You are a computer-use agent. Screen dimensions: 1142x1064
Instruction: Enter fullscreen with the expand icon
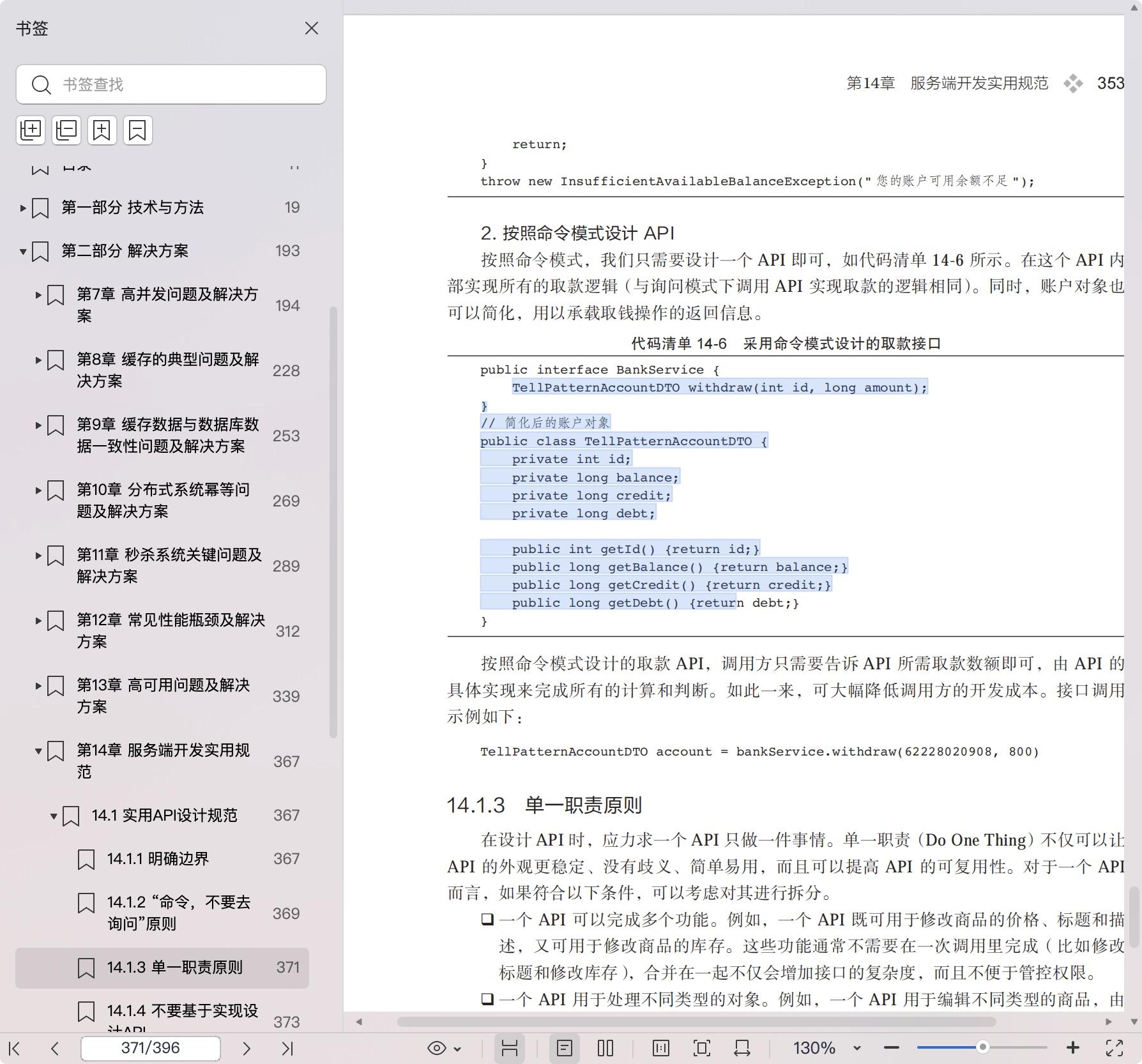[x=1115, y=1048]
